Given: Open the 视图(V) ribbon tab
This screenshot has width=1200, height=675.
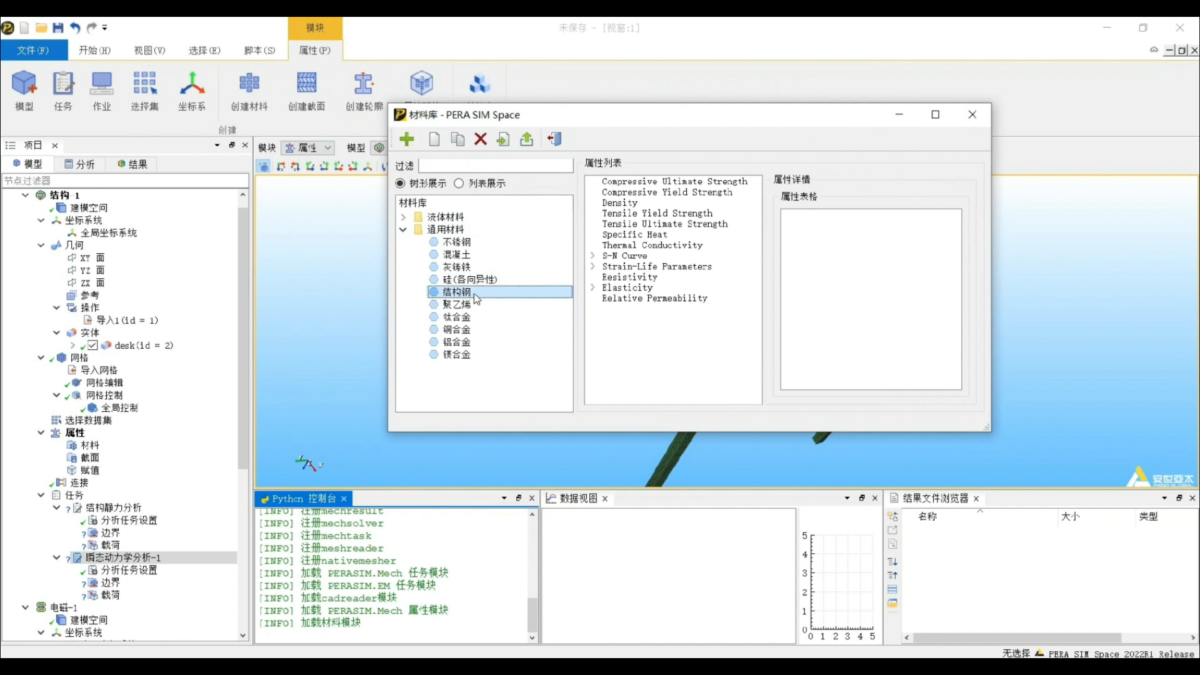Looking at the screenshot, I should click(x=150, y=50).
